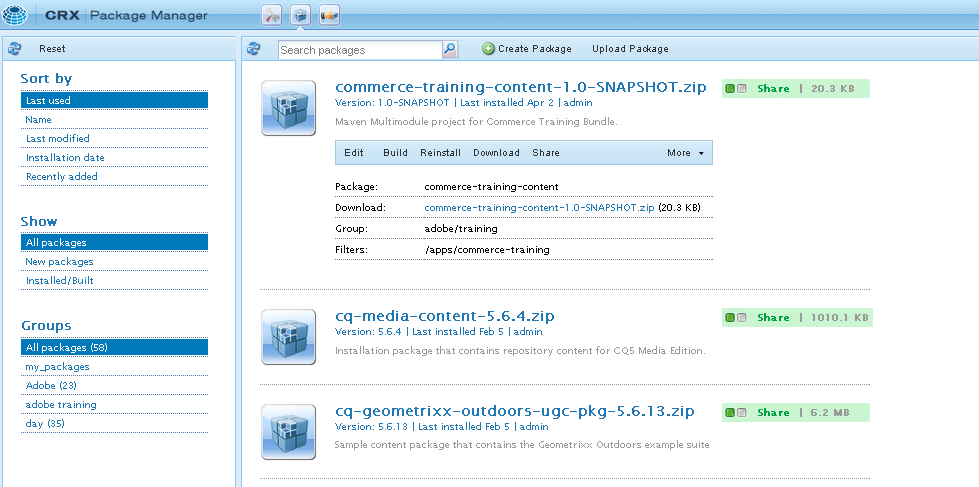Screen dimensions: 979x487
Task: Sort packages by Name
Action: click(x=114, y=119)
